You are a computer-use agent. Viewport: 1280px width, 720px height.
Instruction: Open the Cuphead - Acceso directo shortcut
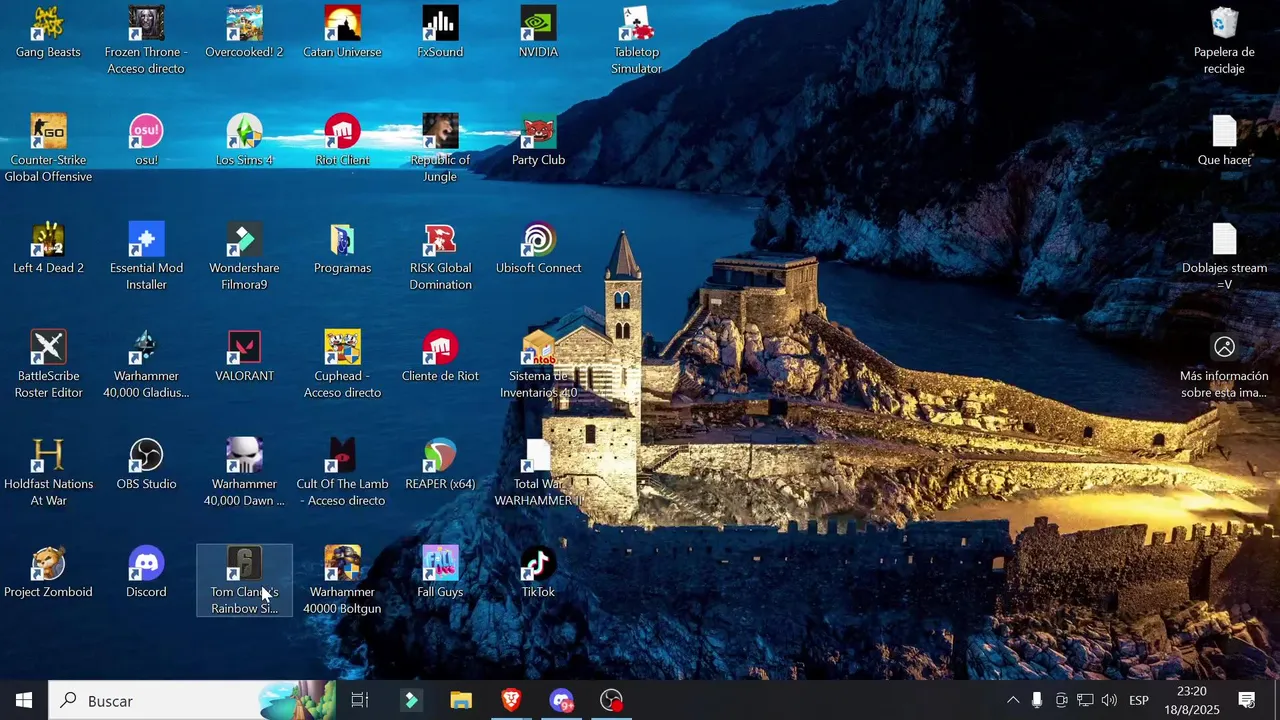pos(342,365)
